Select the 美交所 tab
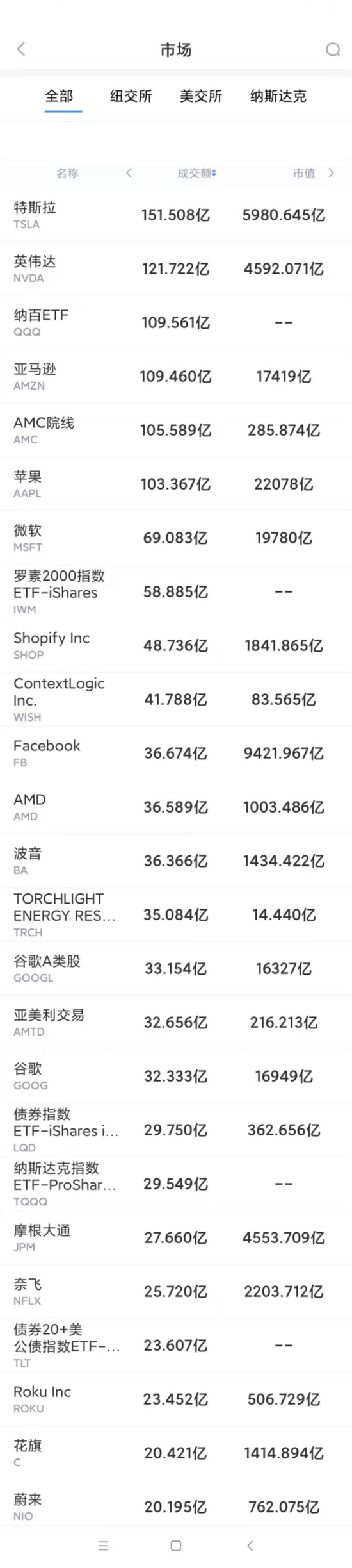Screen dimensions: 352x1568 [201, 96]
